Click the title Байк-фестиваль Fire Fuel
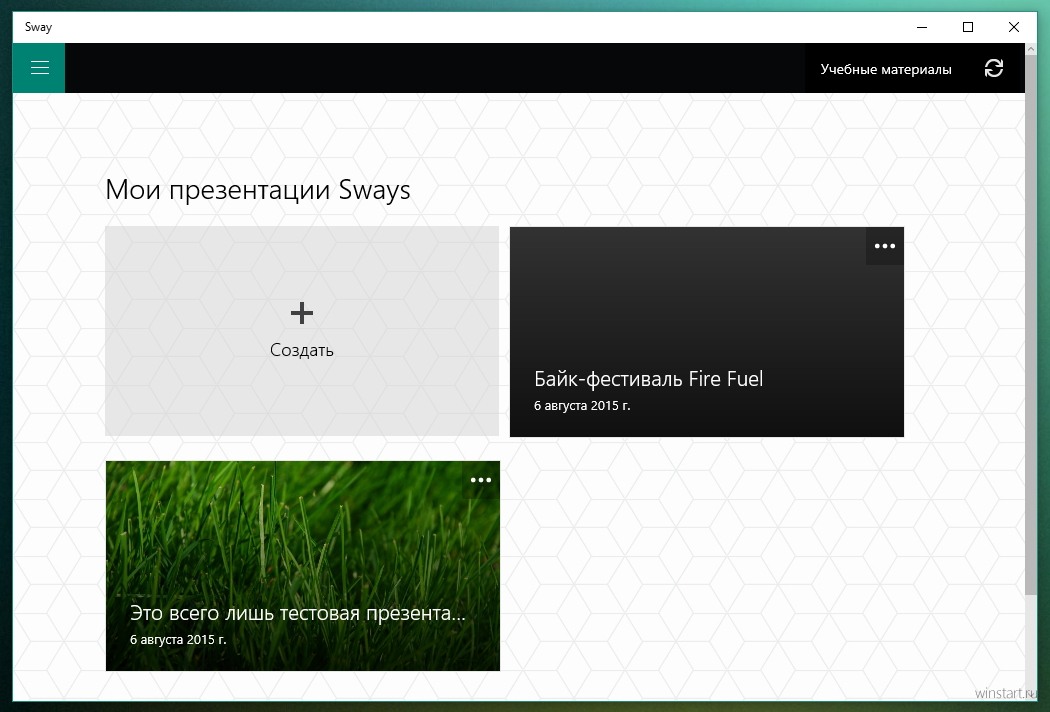The image size is (1050, 712). (x=648, y=379)
